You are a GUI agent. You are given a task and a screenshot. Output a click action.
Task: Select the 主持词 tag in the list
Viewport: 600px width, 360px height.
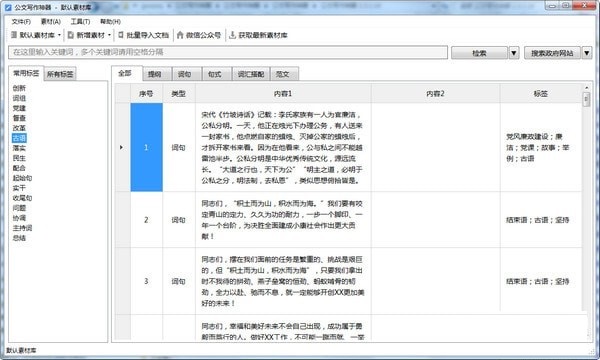22,228
